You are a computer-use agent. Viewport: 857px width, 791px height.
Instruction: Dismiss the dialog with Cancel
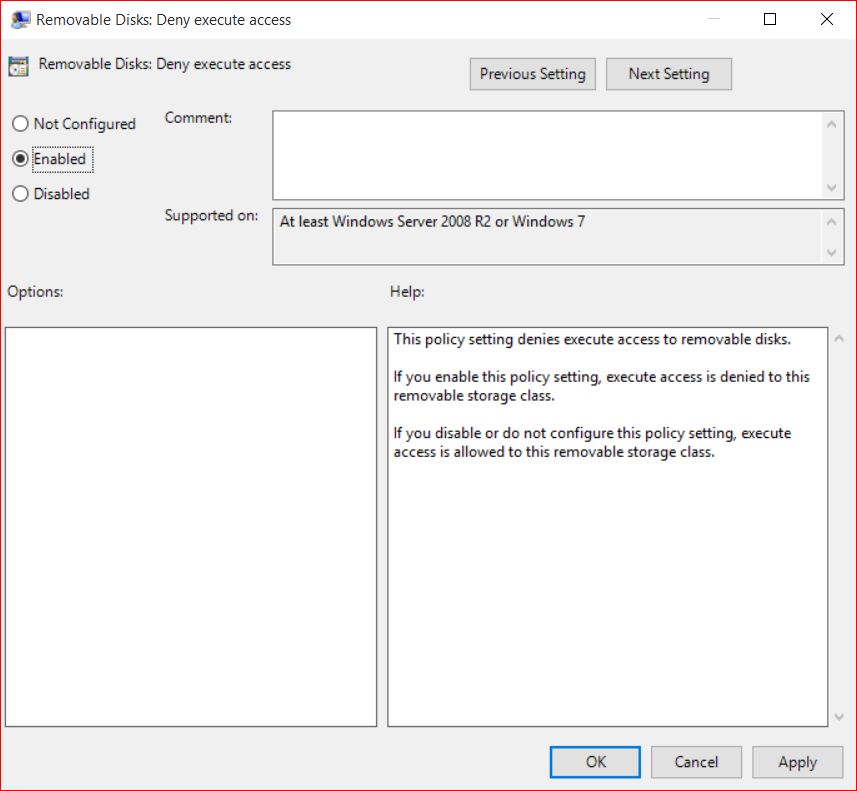[696, 761]
